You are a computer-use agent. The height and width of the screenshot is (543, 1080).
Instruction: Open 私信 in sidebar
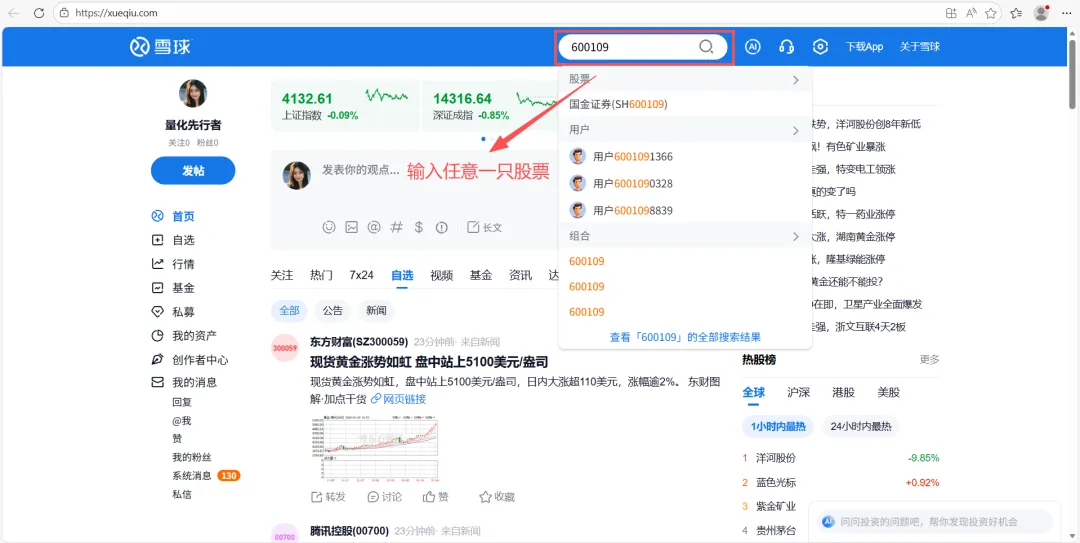click(x=182, y=494)
